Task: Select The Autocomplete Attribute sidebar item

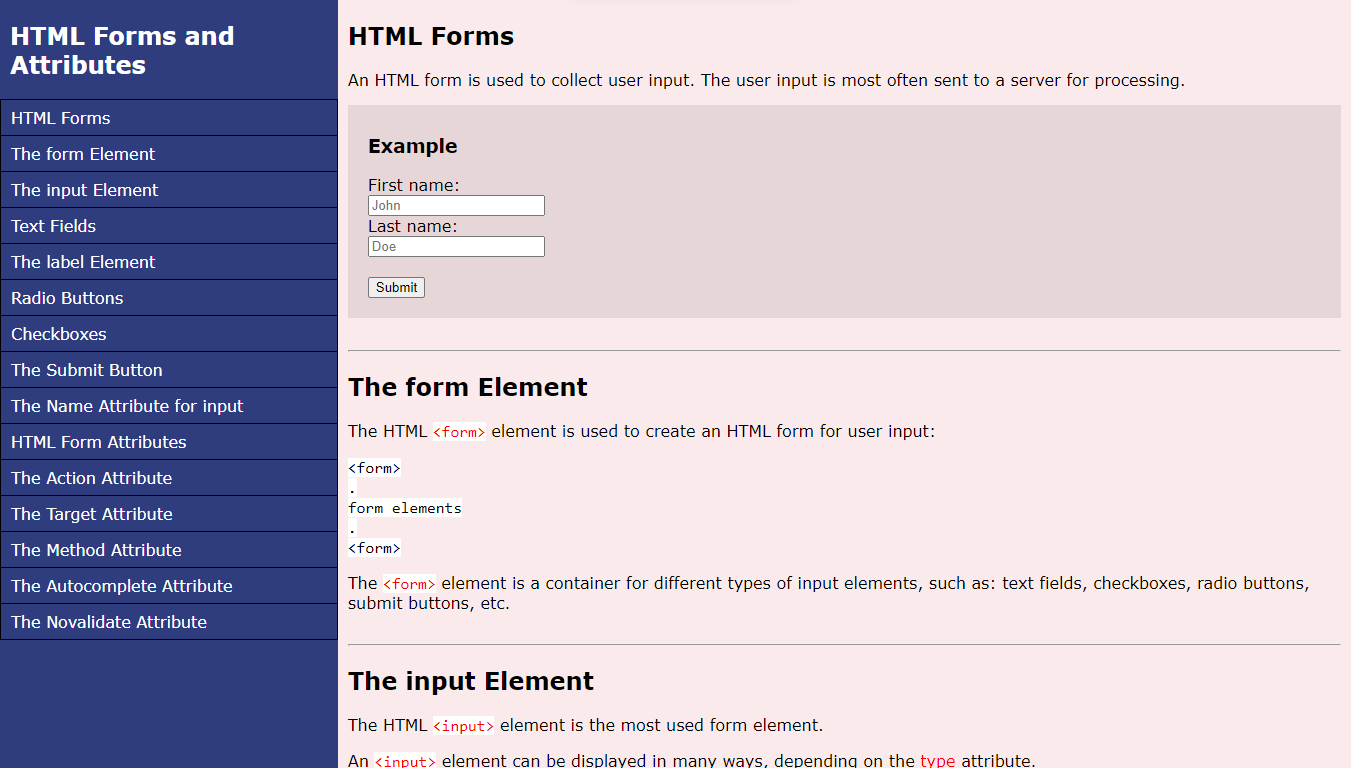Action: point(169,586)
